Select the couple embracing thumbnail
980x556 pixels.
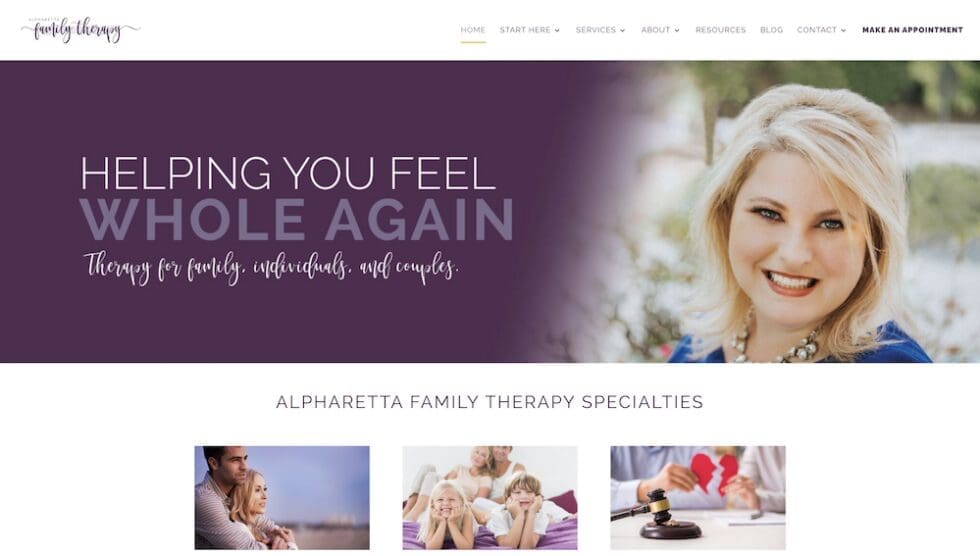282,497
